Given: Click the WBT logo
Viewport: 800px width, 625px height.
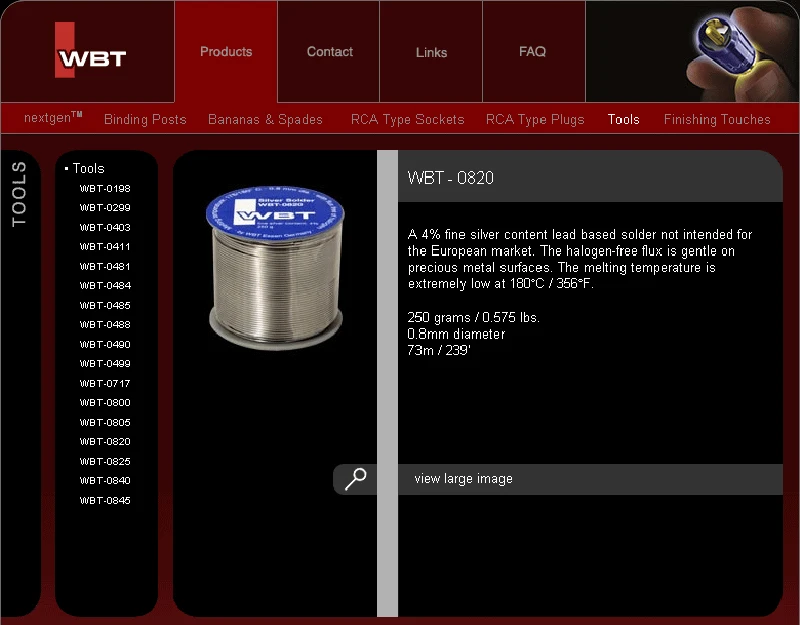Looking at the screenshot, I should pyautogui.click(x=90, y=50).
